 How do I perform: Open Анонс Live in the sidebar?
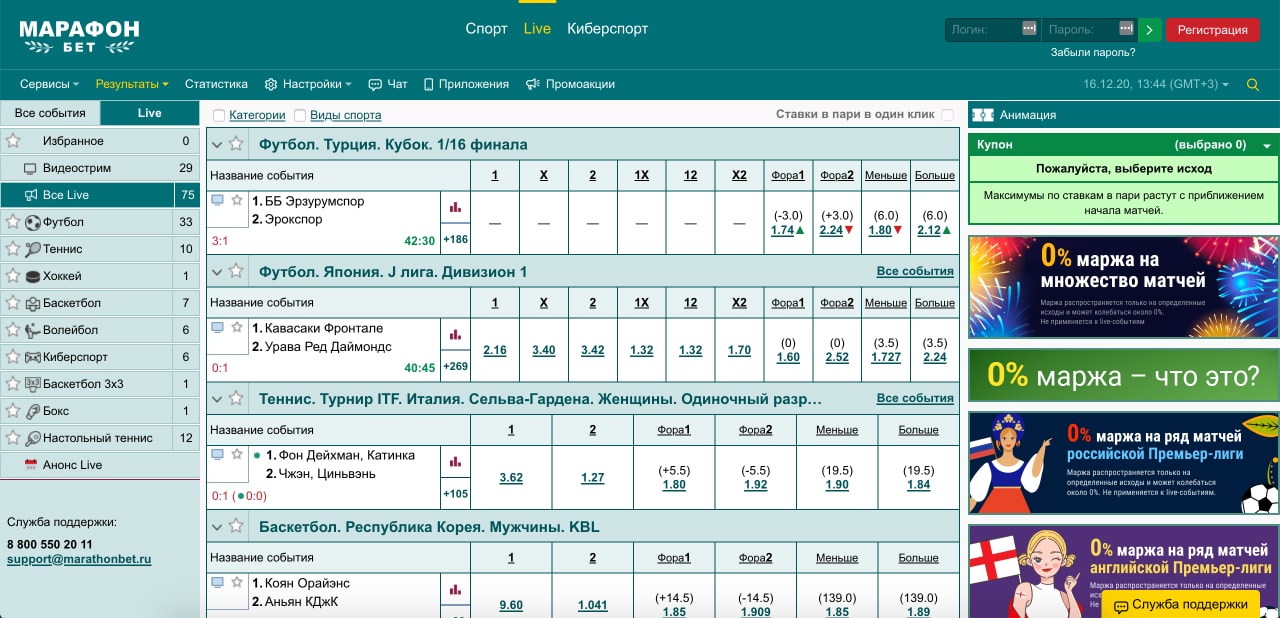[100, 465]
